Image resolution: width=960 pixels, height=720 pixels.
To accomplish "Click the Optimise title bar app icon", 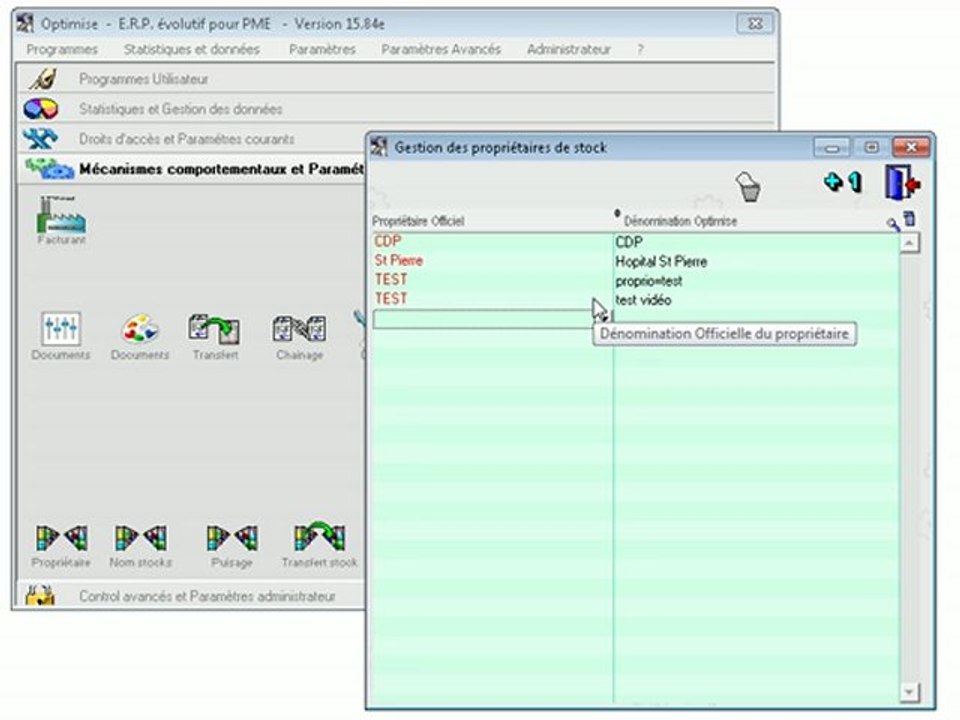I will (x=25, y=23).
